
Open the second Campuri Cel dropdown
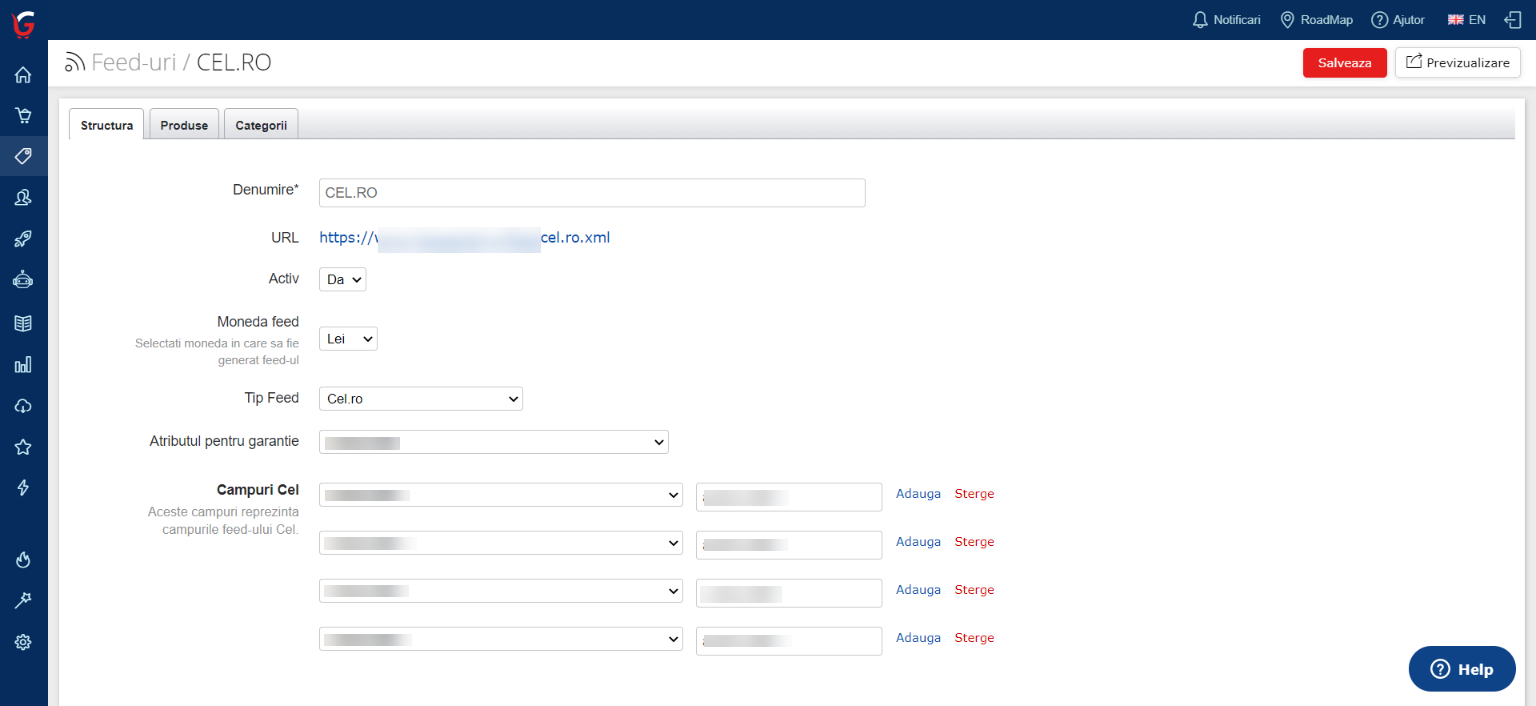click(x=501, y=543)
